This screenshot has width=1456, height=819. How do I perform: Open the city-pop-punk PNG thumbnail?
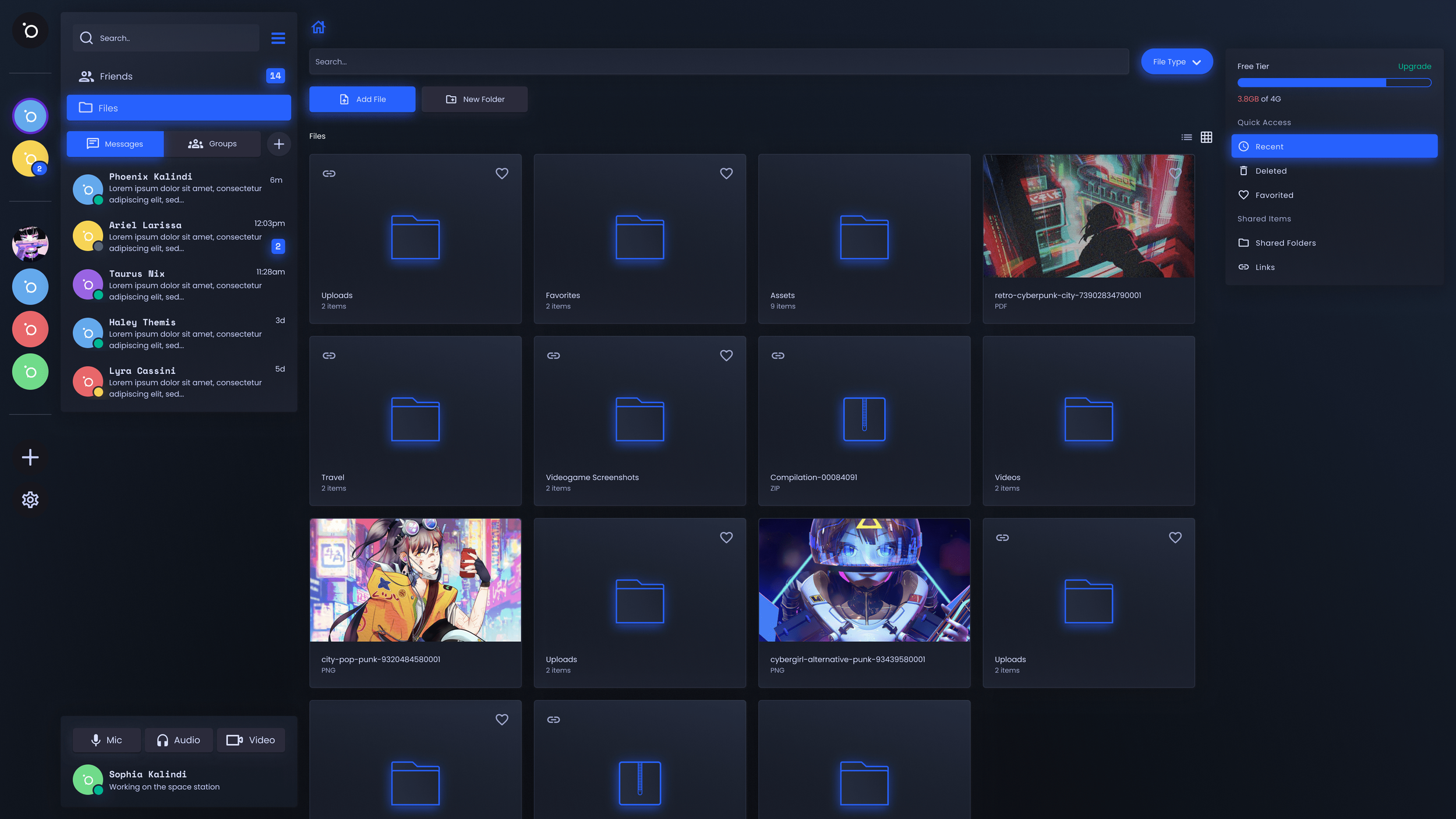415,580
